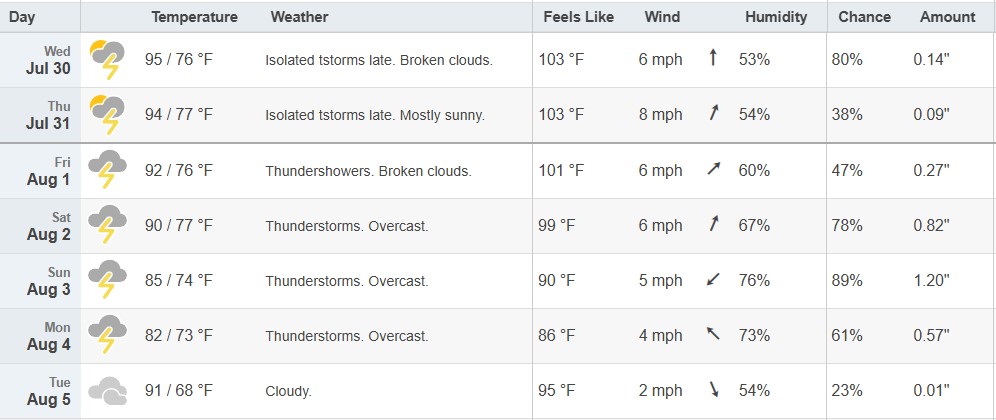This screenshot has width=996, height=420.
Task: Click the Sun Aug 3 thunderstorm icon
Action: (107, 280)
